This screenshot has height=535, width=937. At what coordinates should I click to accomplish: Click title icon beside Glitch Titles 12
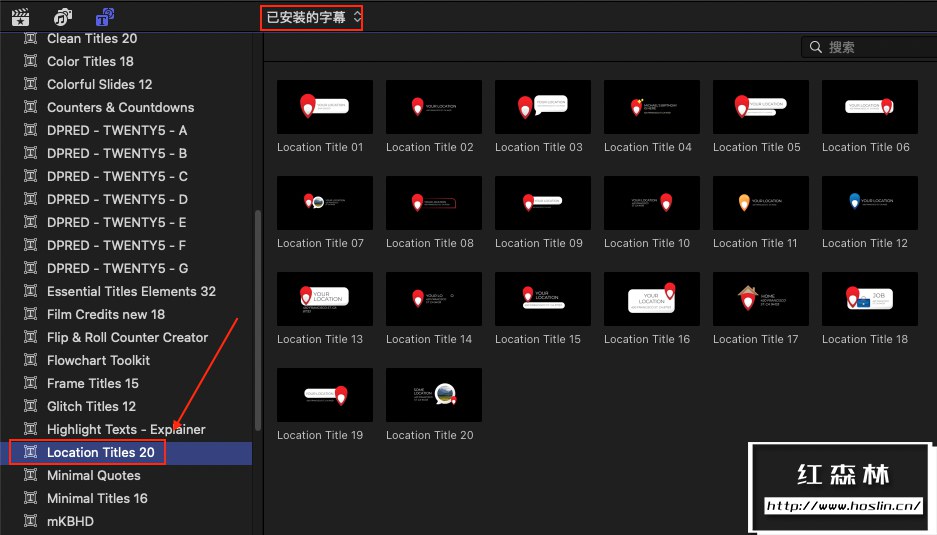pyautogui.click(x=30, y=405)
